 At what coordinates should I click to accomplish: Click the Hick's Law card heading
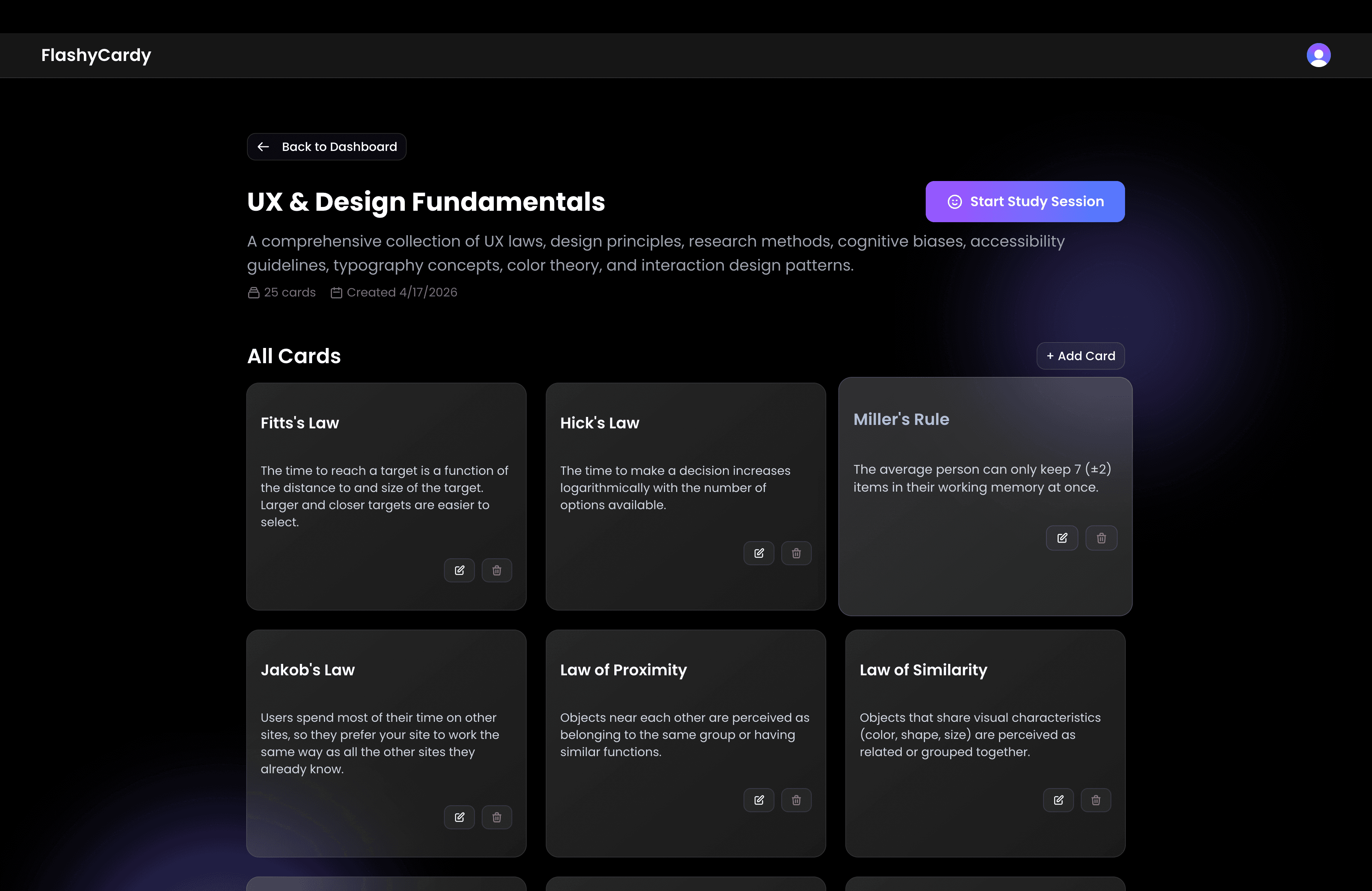599,423
